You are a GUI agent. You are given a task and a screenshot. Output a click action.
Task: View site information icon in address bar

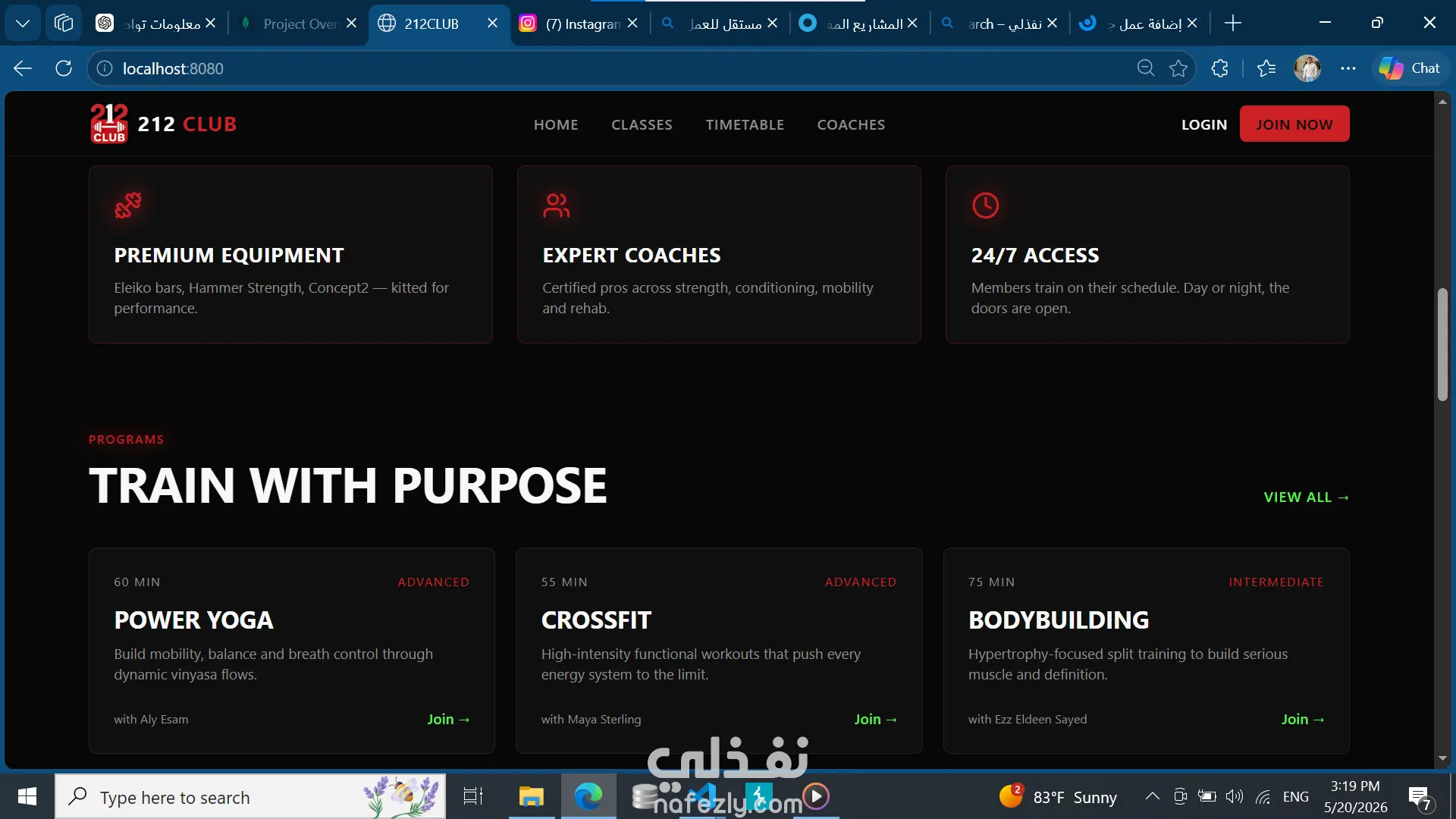(105, 68)
